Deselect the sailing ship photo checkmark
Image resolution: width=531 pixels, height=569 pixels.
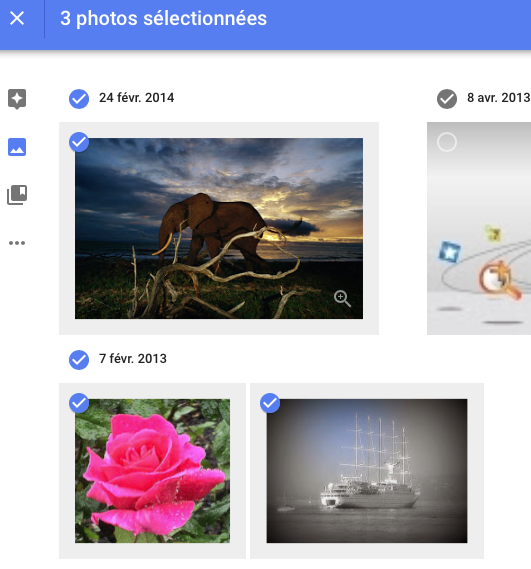(270, 403)
